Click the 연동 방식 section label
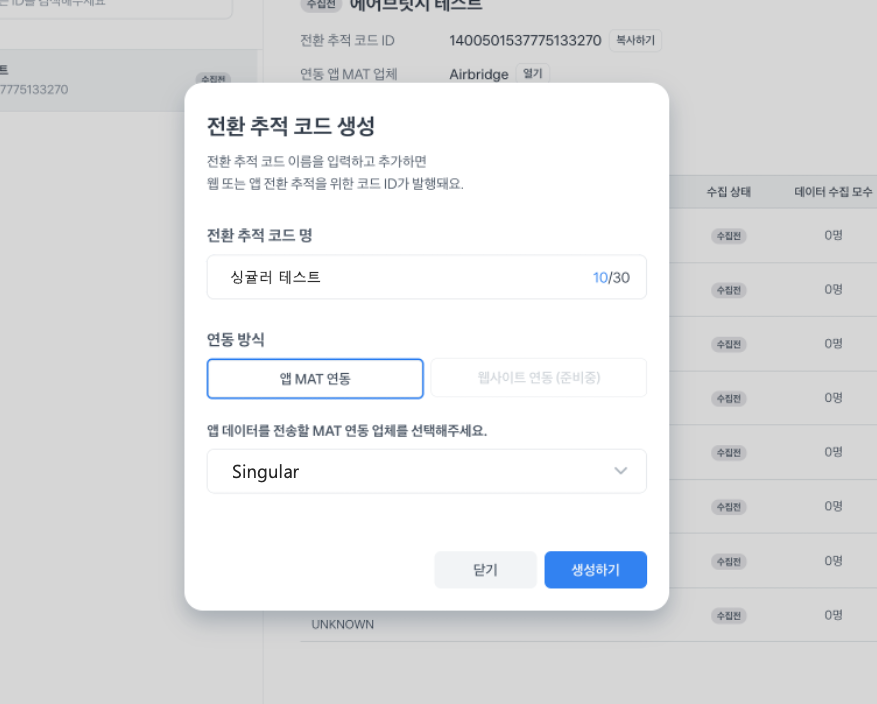The image size is (877, 704). tap(235, 339)
